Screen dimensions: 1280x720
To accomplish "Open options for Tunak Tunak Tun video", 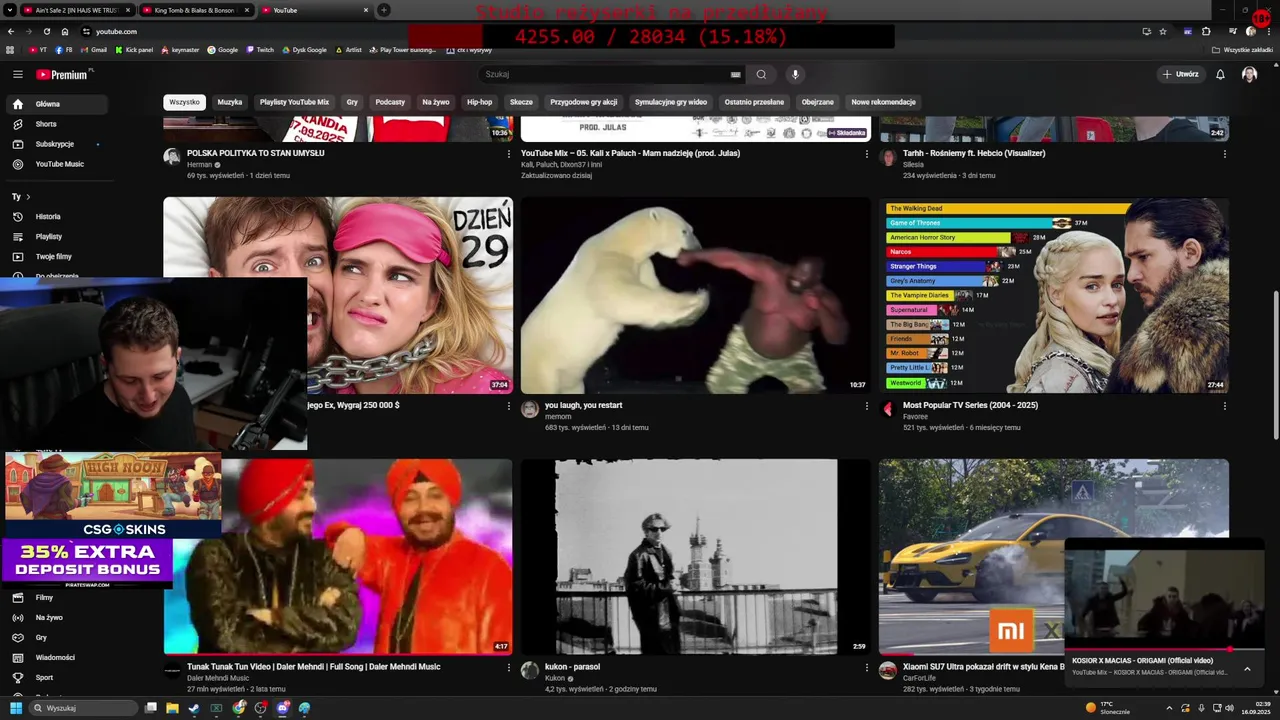I will point(509,667).
